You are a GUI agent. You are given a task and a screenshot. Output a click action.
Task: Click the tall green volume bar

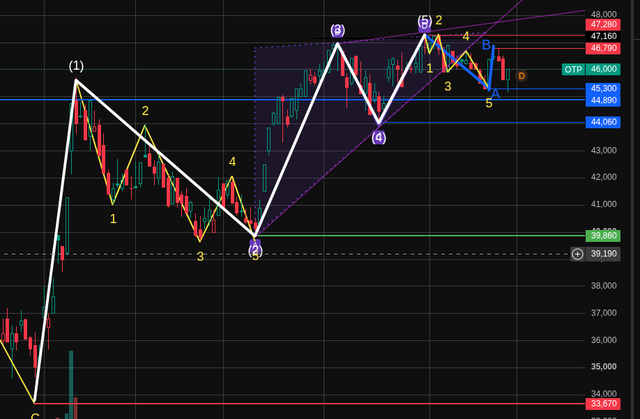71,384
